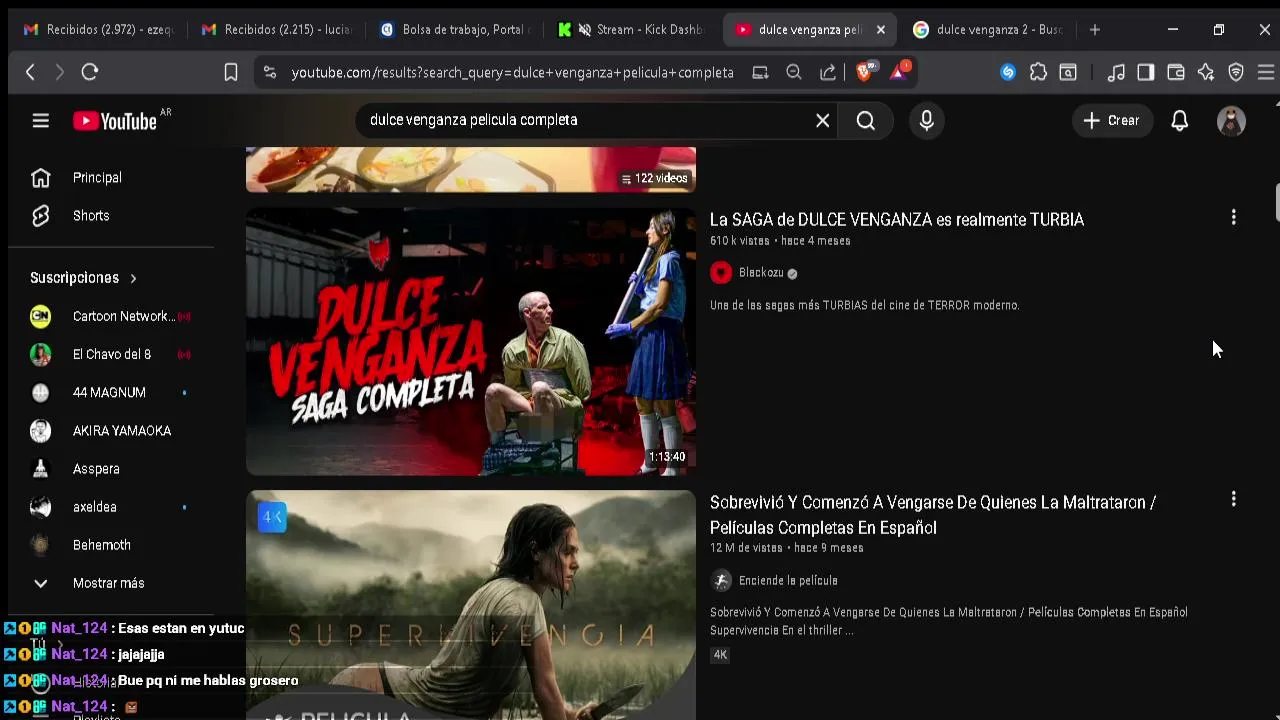
Task: Open a new browser tab
Action: 1095,30
